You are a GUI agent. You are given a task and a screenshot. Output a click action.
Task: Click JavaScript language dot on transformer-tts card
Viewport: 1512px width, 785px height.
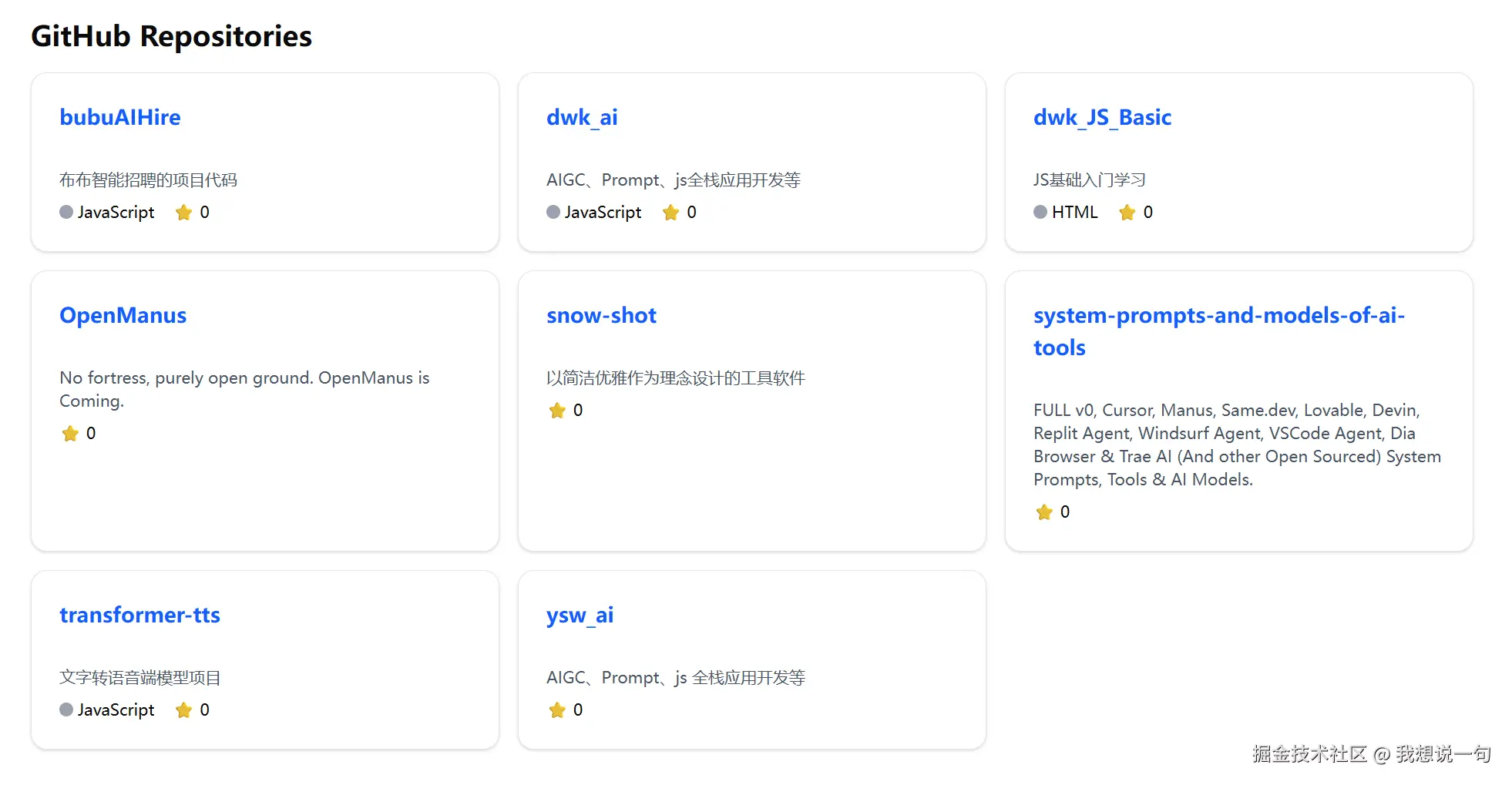[66, 710]
